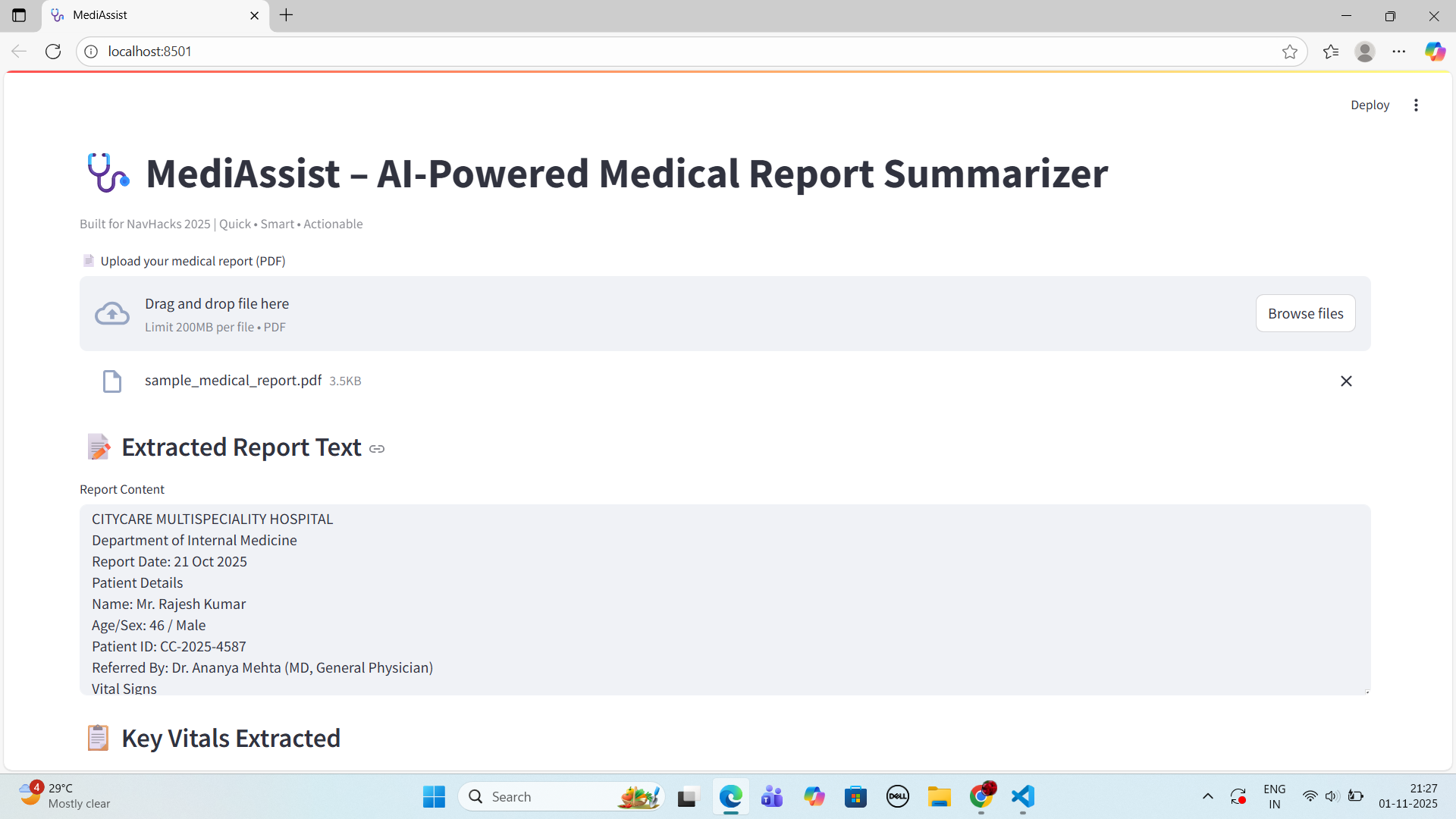The image size is (1456, 819).
Task: Open Visual Studio Code from taskbar
Action: (1022, 796)
